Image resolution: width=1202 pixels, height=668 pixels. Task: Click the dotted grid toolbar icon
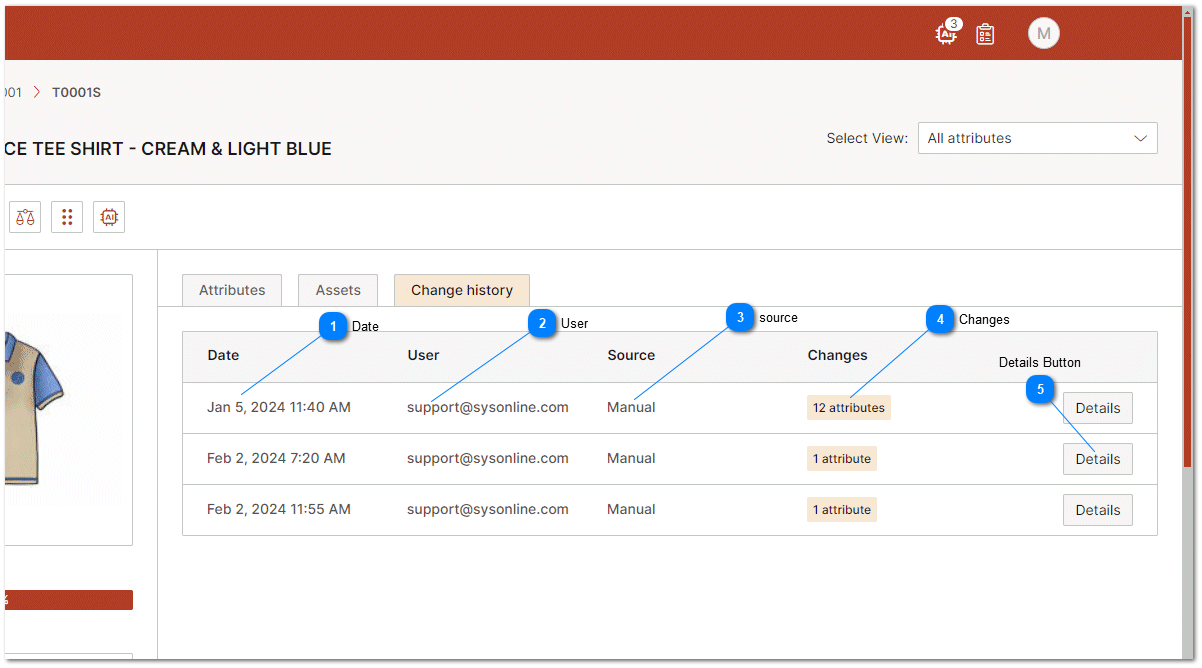tap(67, 217)
